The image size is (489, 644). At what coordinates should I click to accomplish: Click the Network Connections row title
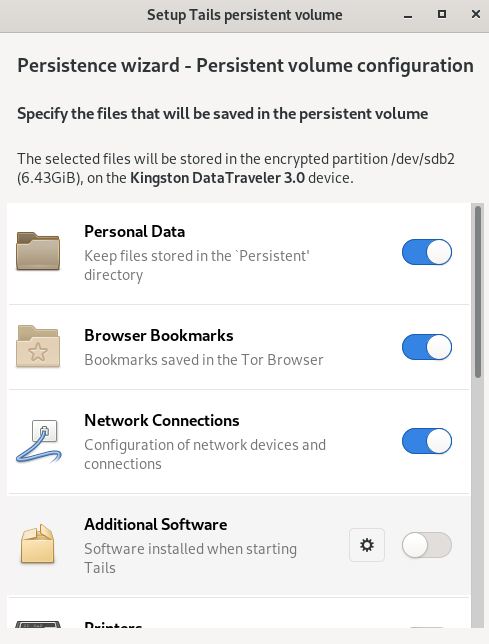[162, 421]
